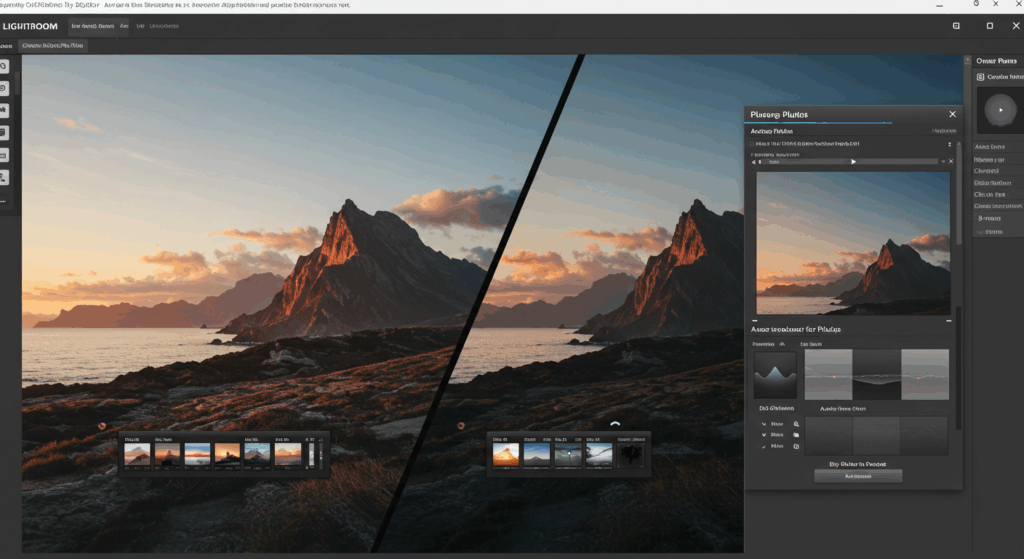Close the floating photo panel with its X
The height and width of the screenshot is (559, 1024).
(952, 114)
